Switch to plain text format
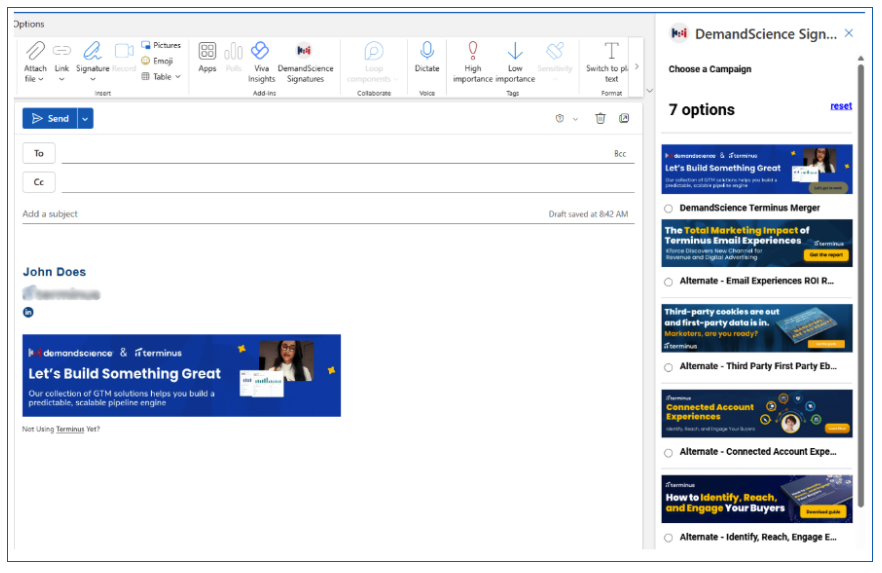 608,62
